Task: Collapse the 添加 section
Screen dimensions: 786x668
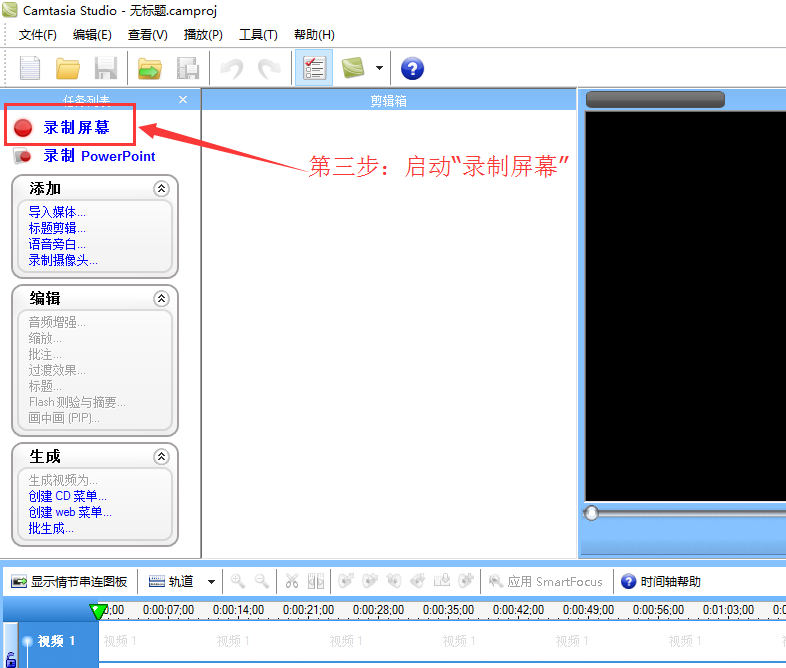Action: pyautogui.click(x=161, y=189)
